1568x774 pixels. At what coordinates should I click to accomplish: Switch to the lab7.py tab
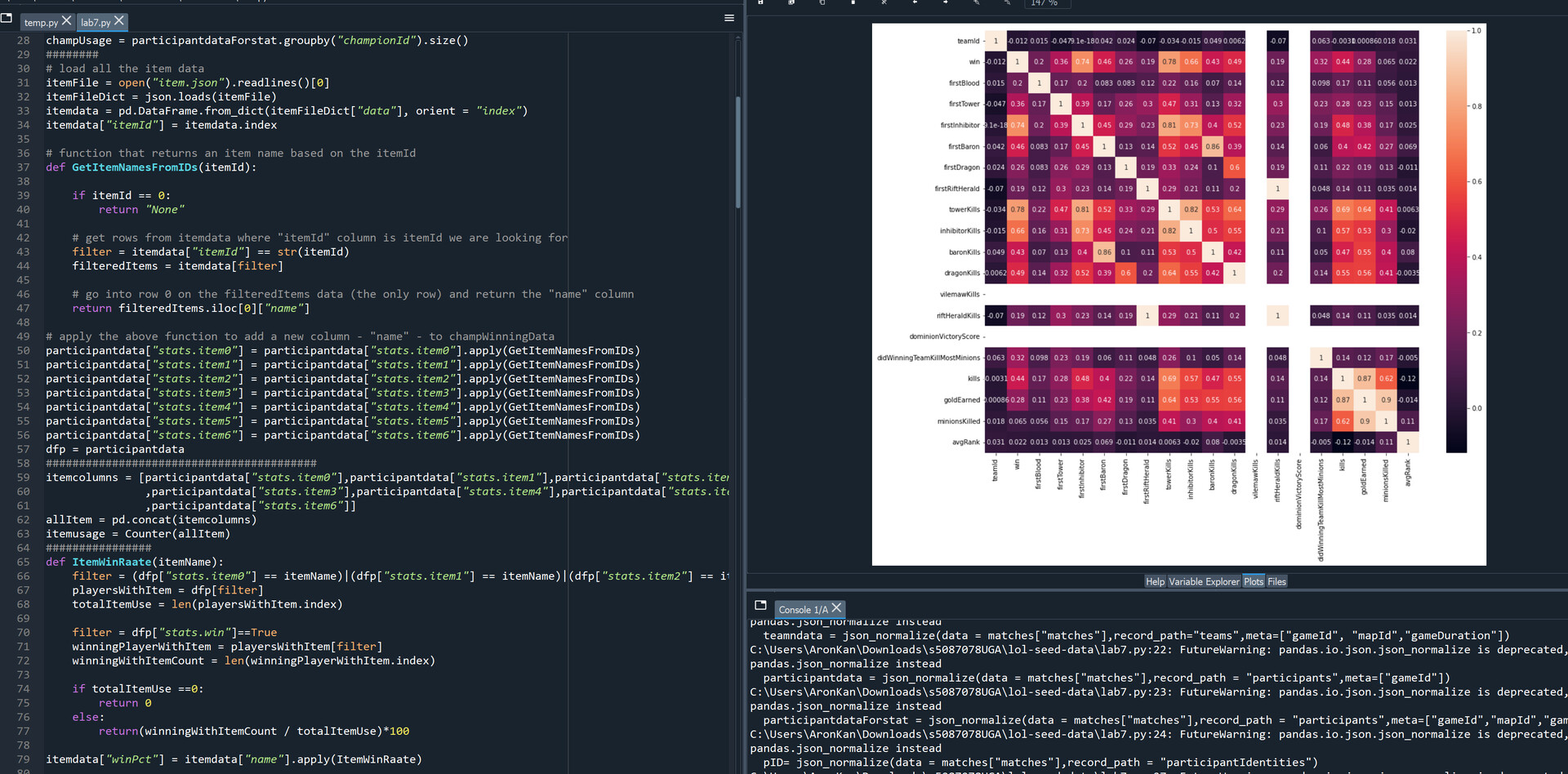tap(96, 22)
